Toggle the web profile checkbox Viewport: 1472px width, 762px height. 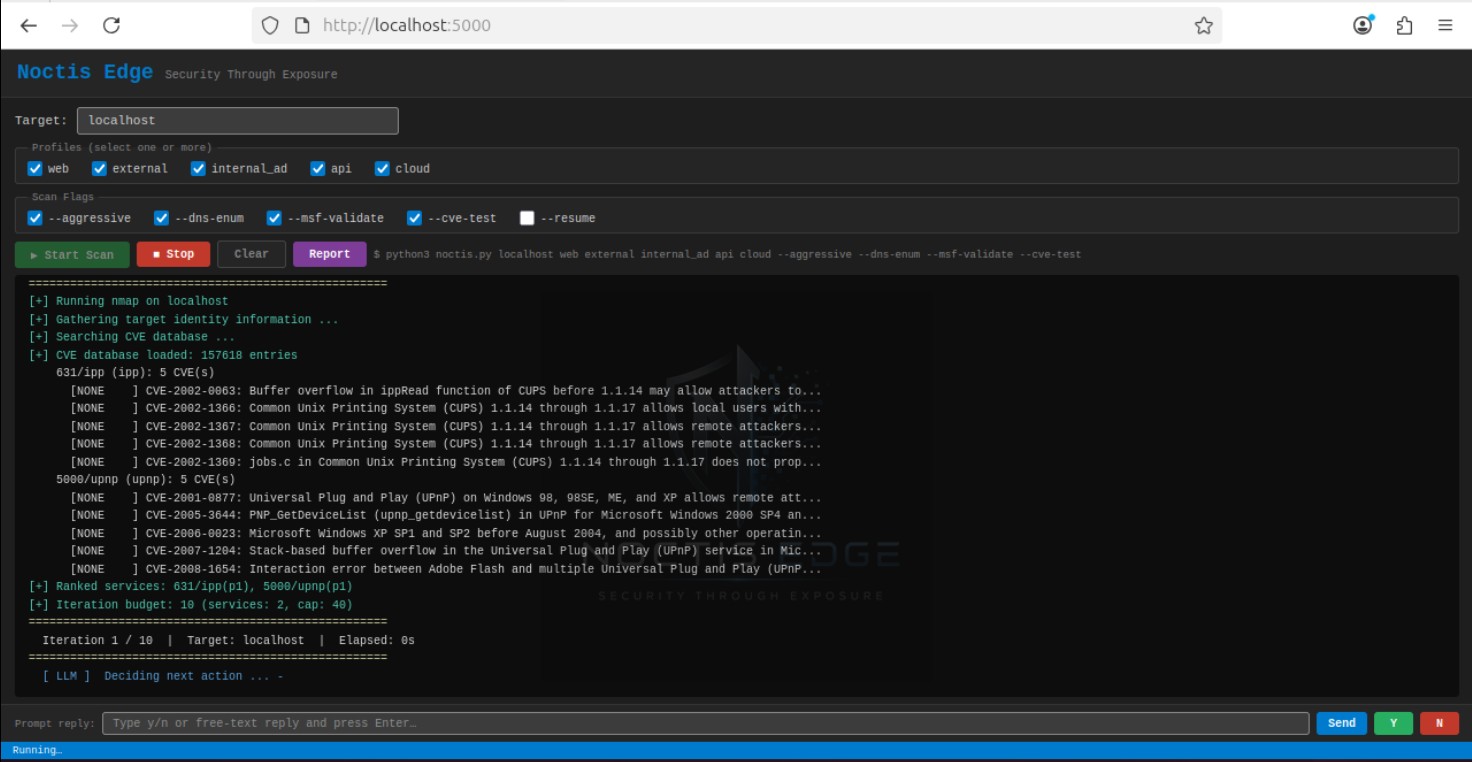click(x=35, y=168)
